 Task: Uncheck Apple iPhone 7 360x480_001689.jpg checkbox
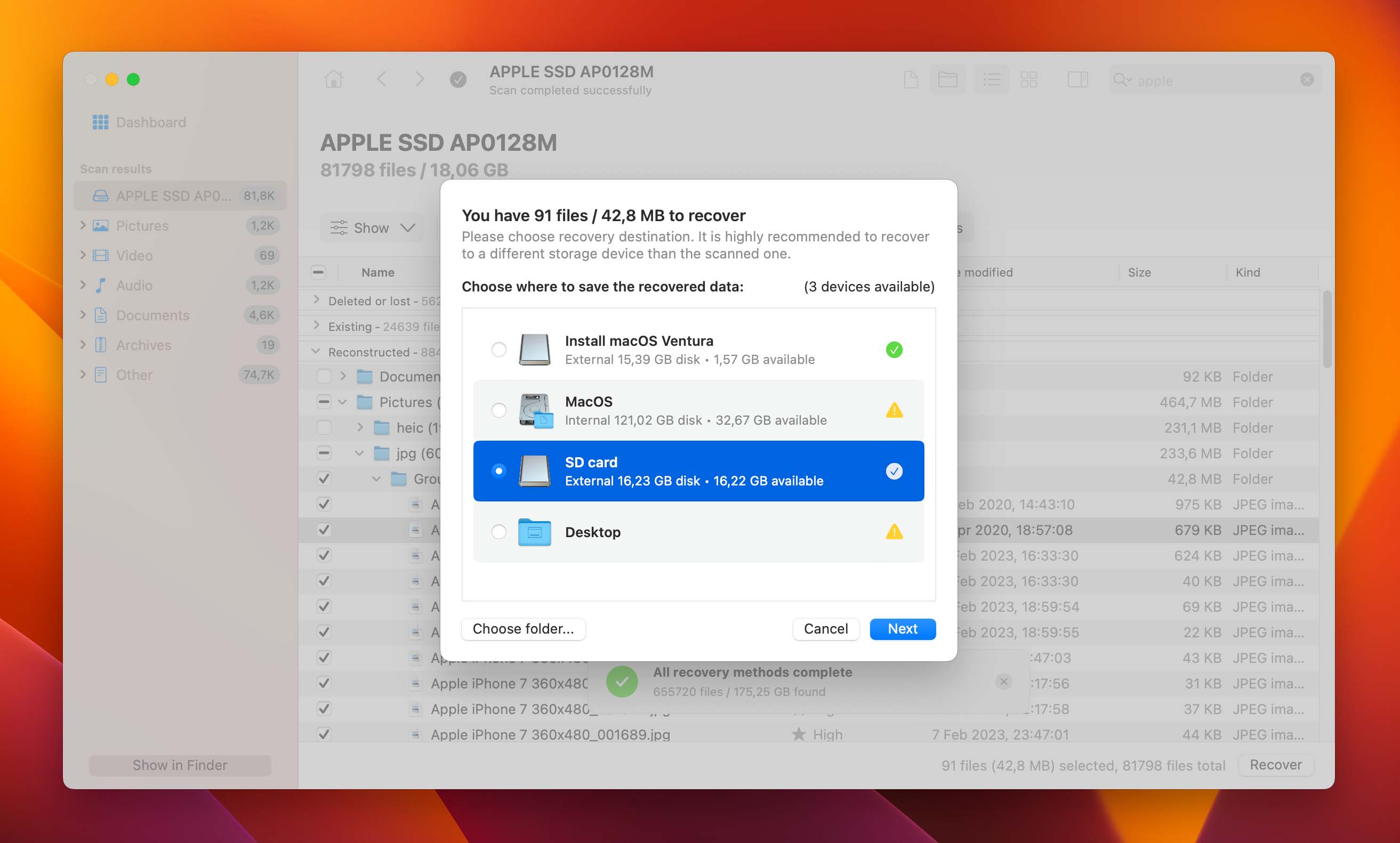[x=324, y=734]
